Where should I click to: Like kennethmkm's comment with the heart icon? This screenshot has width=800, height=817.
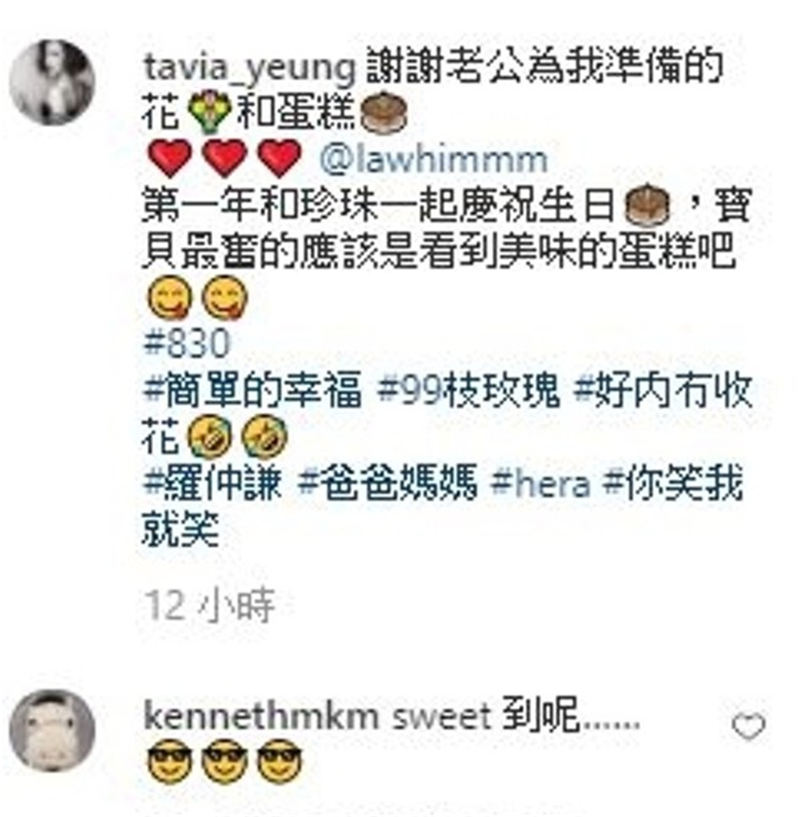click(749, 725)
